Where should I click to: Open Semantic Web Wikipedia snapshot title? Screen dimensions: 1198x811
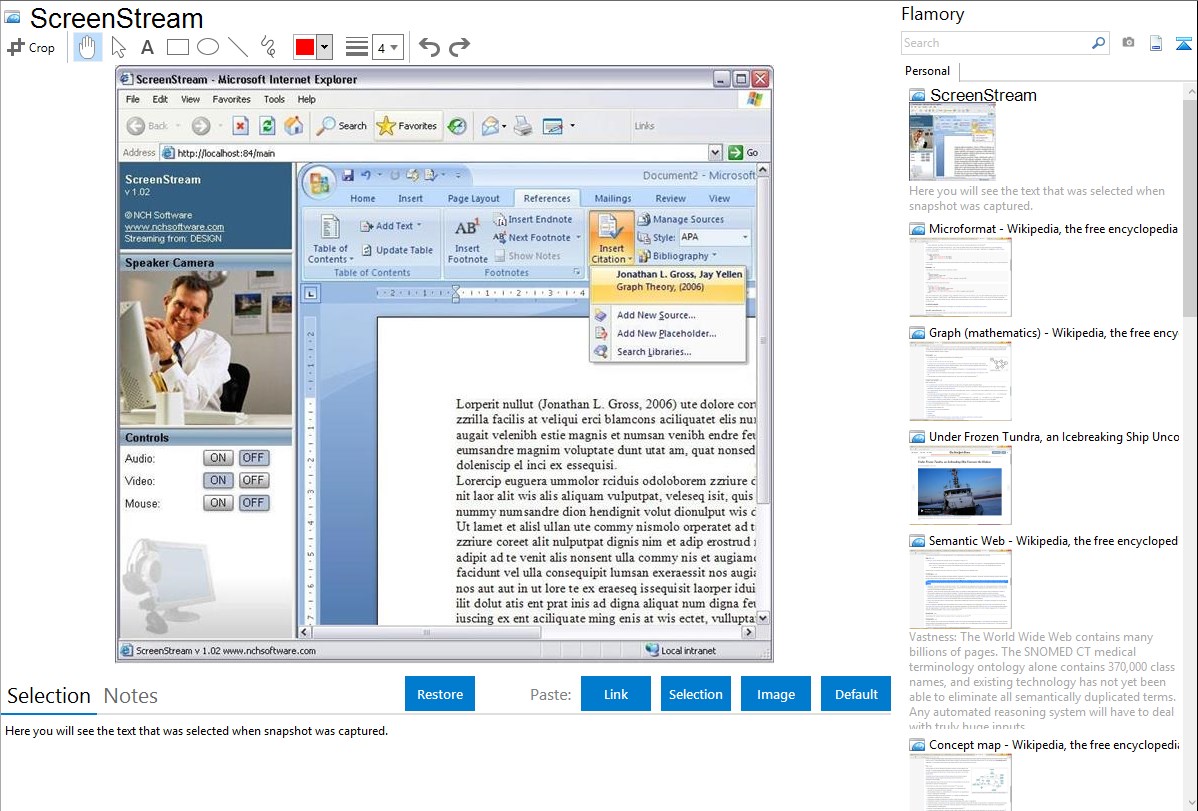(x=1053, y=540)
